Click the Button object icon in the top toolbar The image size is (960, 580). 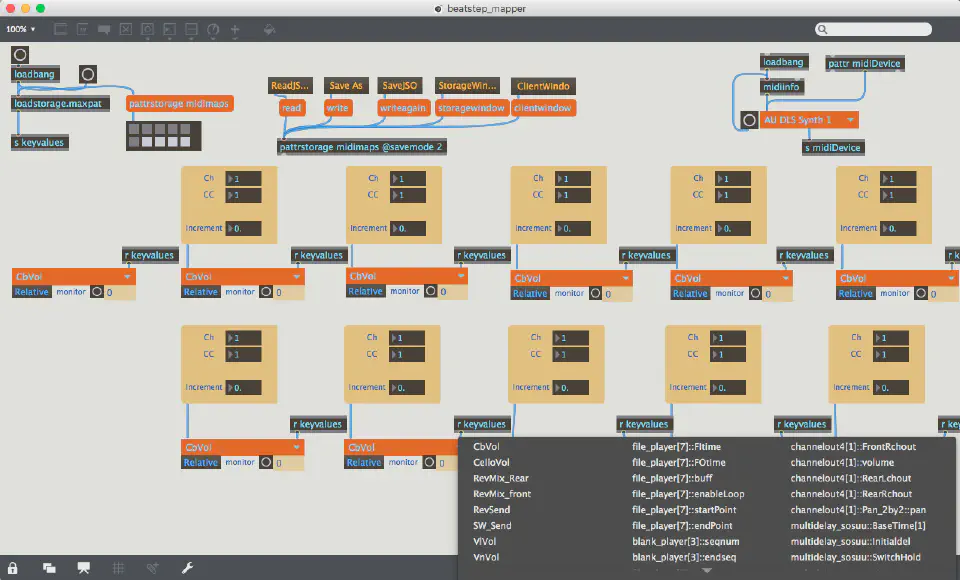pyautogui.click(x=148, y=29)
